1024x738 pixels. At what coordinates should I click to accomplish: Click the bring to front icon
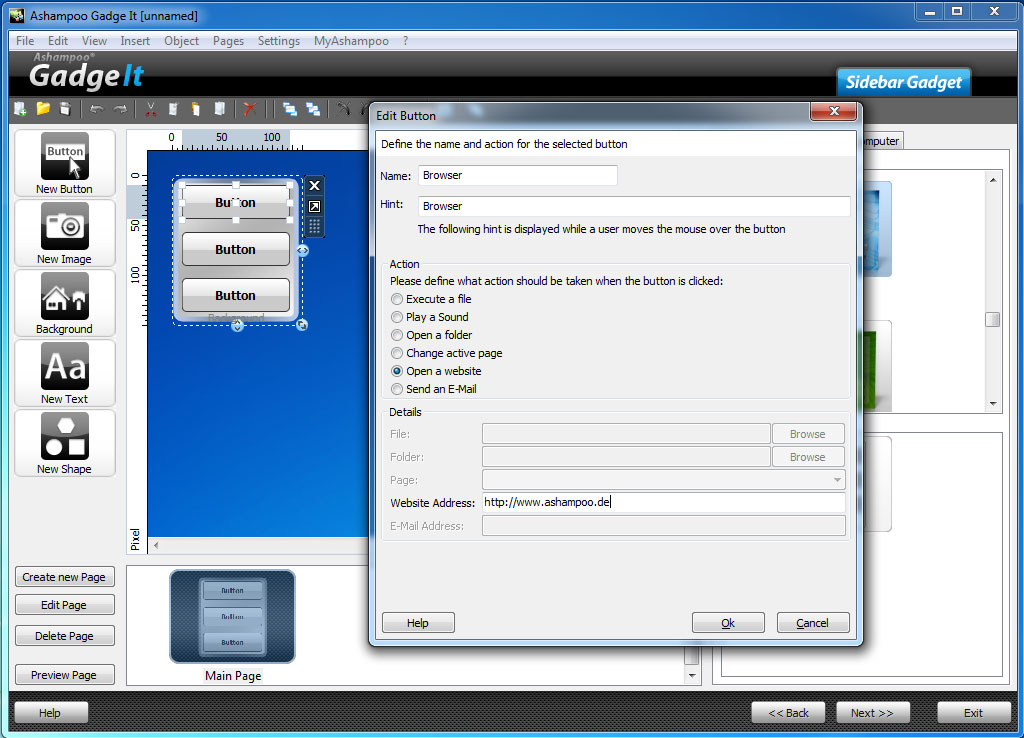[x=290, y=109]
